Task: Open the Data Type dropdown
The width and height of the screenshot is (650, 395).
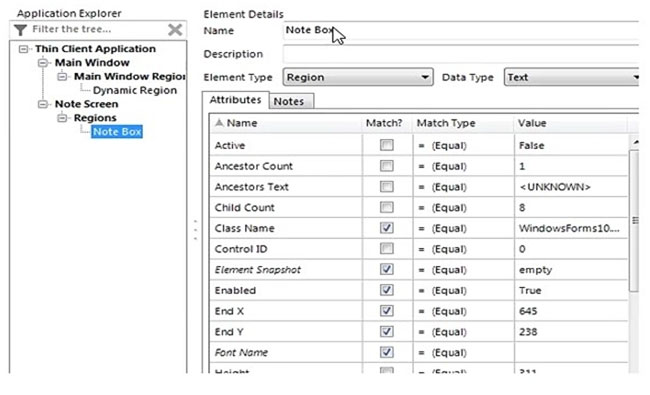Action: (x=635, y=77)
